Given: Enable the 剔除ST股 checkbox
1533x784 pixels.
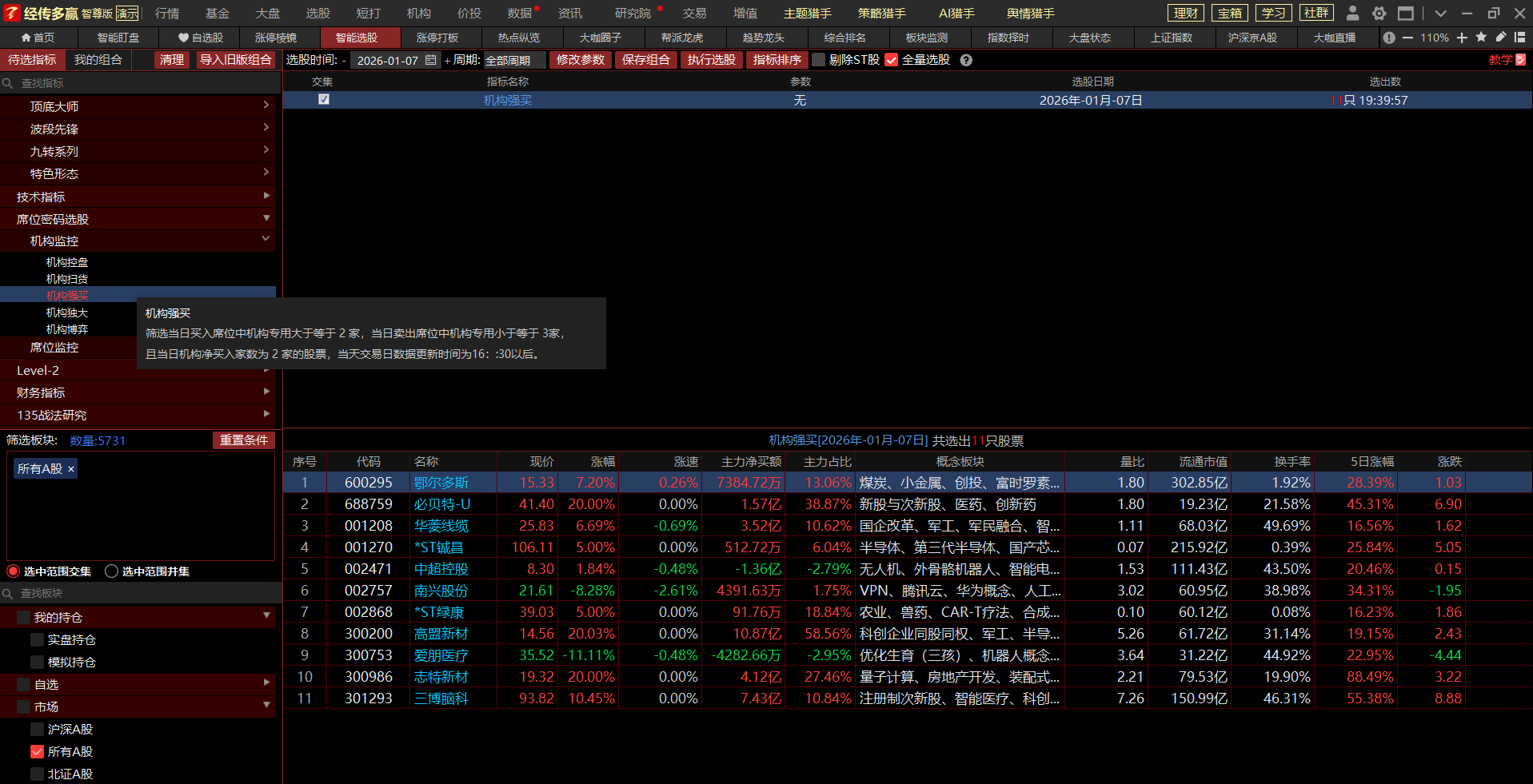Looking at the screenshot, I should pyautogui.click(x=818, y=60).
